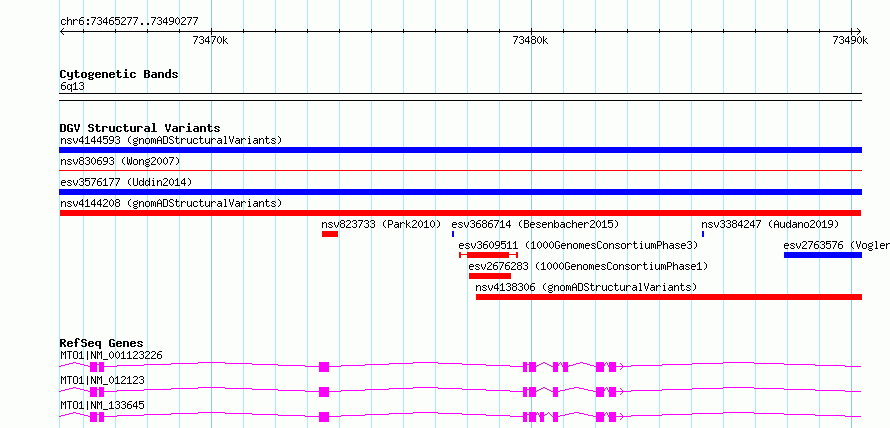
Task: Click the leftmost exon pair of NM_012123
Action: 97,392
